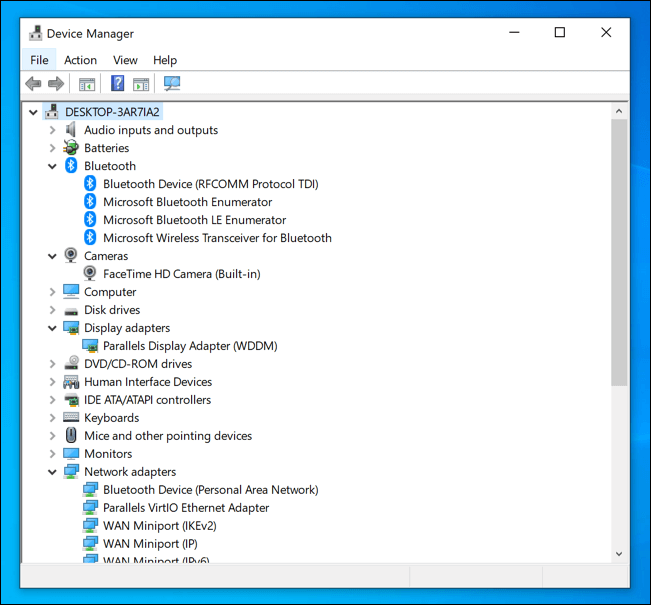Collapse the Display adapters category
Viewport: 651px width, 605px height.
point(52,328)
